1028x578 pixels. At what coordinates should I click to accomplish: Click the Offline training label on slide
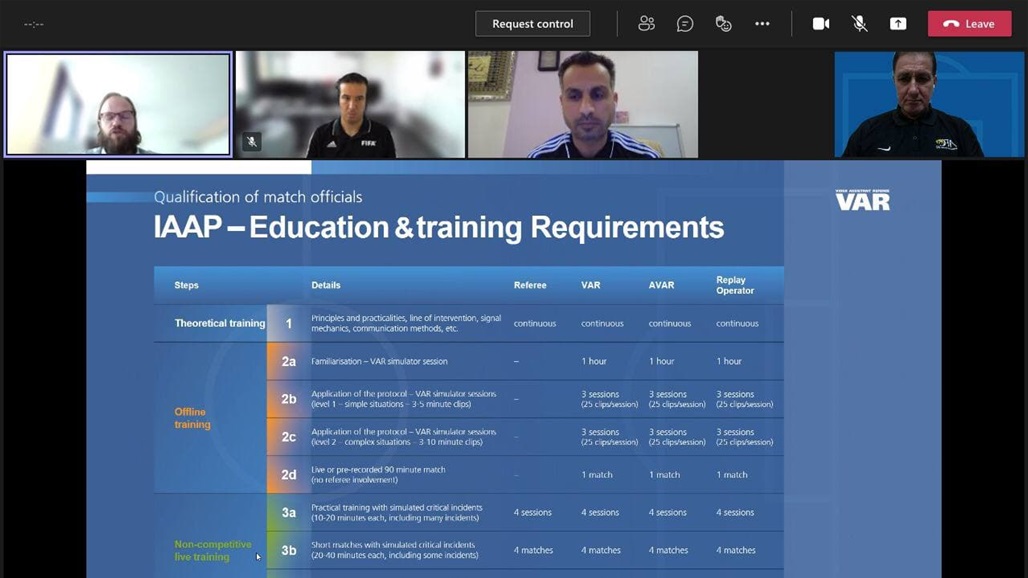click(191, 418)
